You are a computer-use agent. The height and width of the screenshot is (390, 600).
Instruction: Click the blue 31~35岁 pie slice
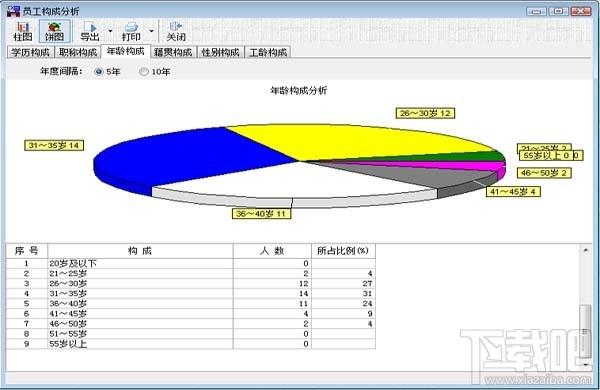tap(184, 157)
